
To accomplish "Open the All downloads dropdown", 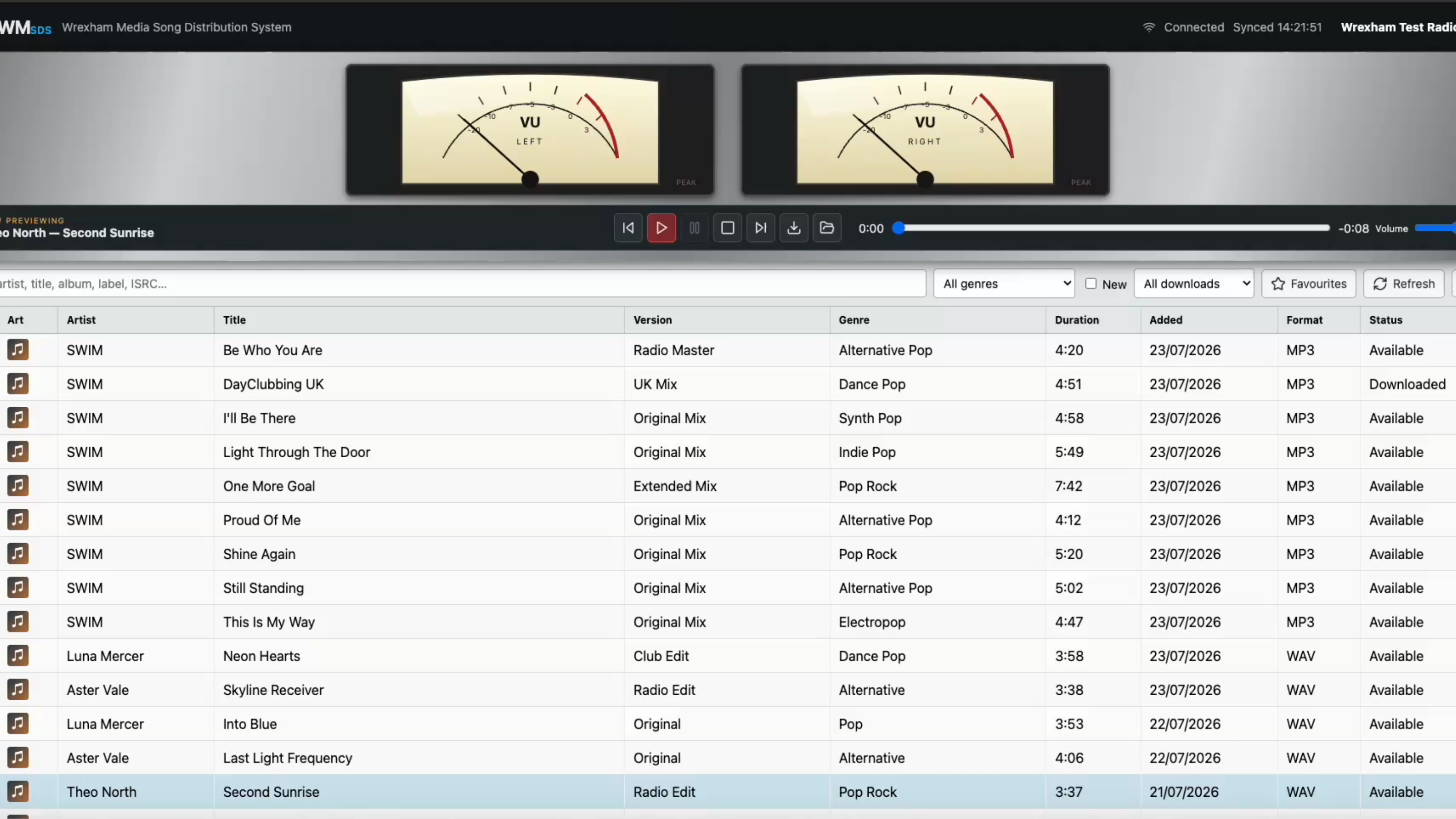I will coord(1194,284).
